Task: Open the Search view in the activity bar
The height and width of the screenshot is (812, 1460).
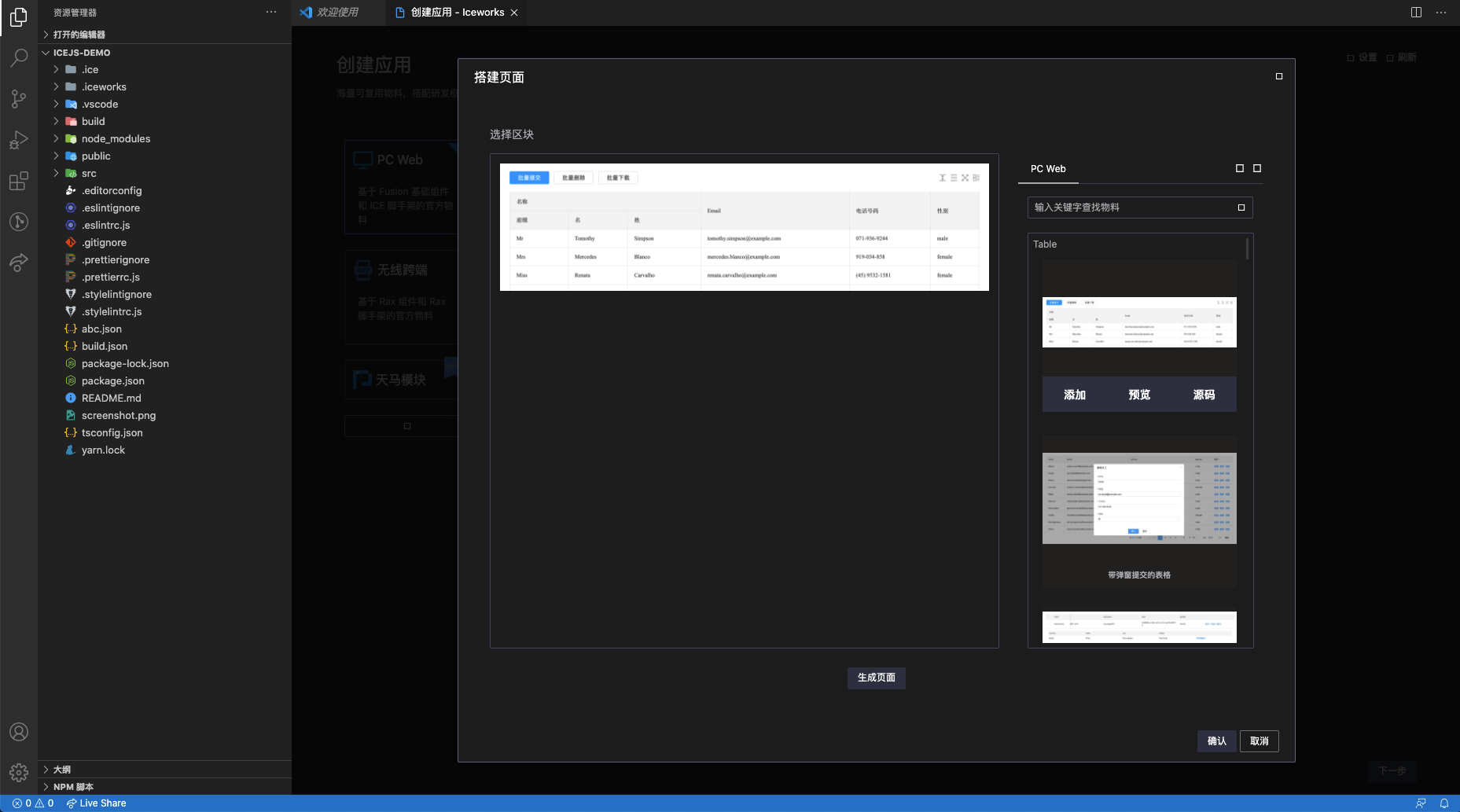Action: 19,58
